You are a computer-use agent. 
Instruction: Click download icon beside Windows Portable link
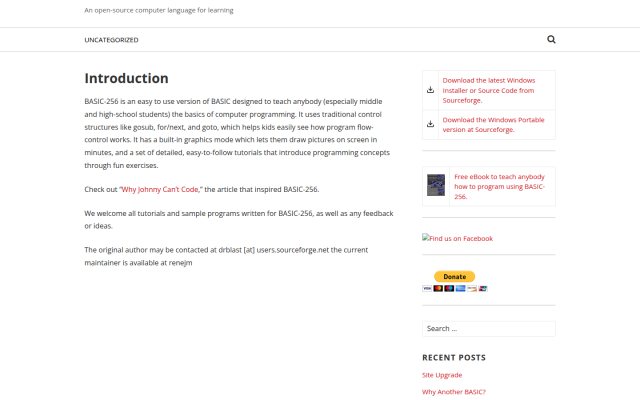[430, 124]
